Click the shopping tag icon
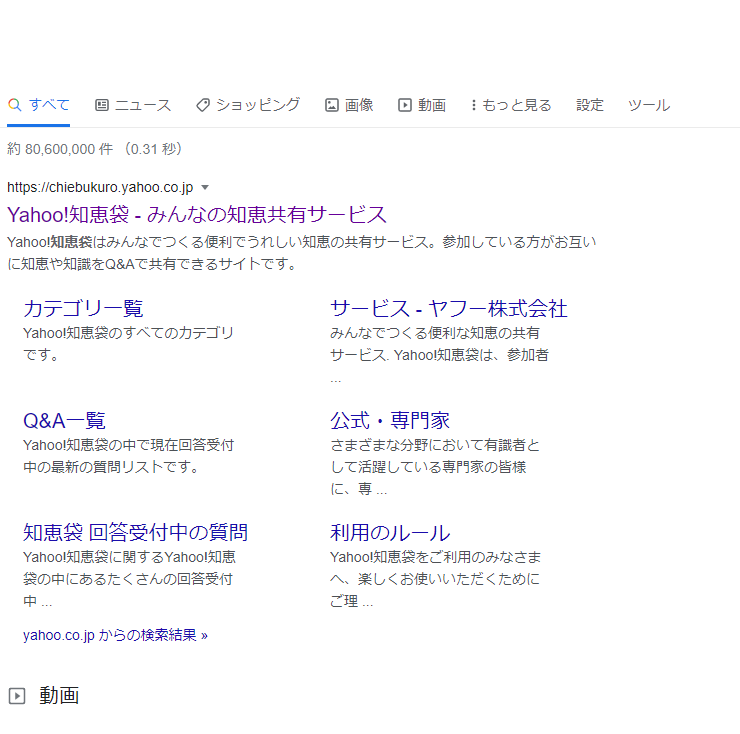740x734 pixels. click(x=203, y=105)
